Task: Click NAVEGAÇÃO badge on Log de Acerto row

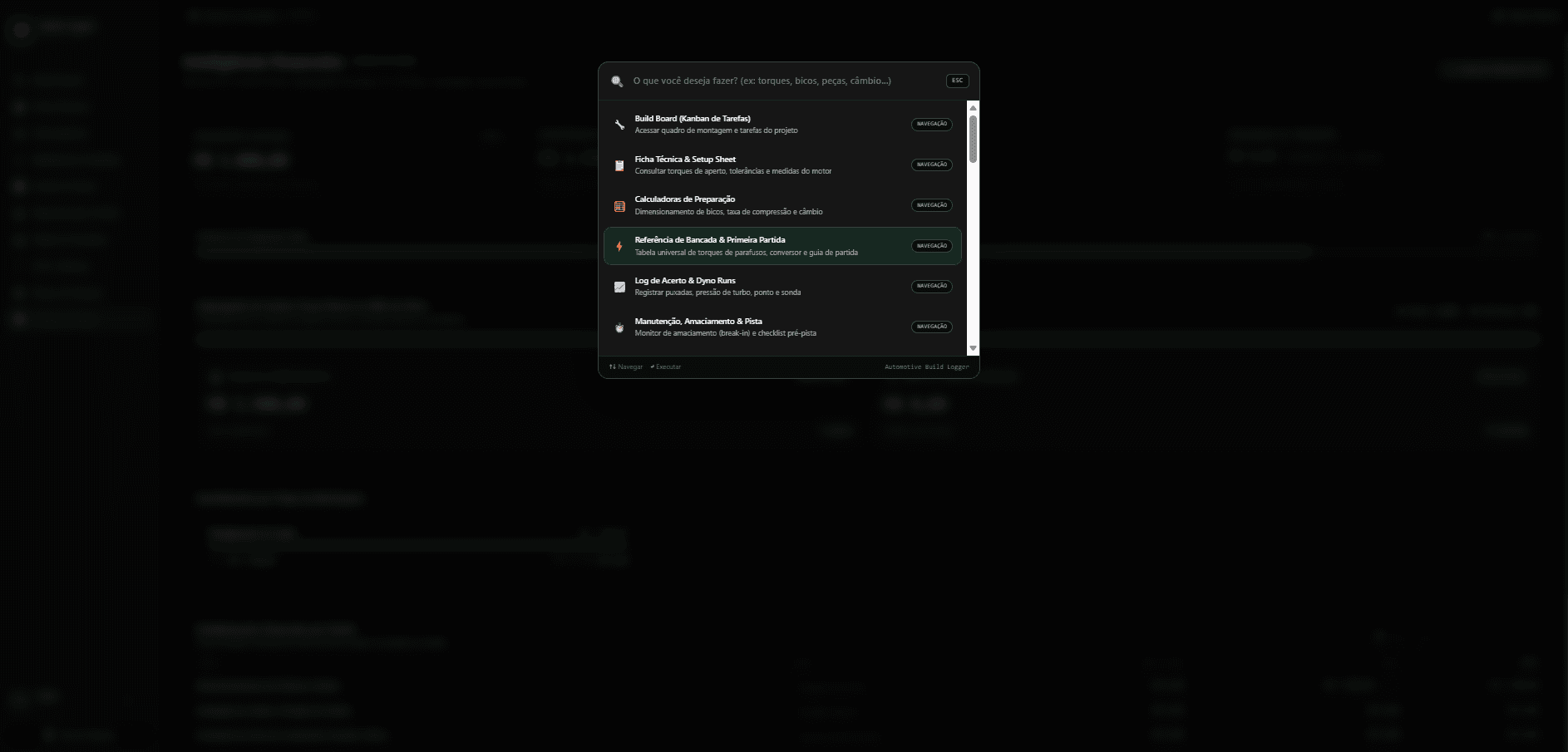Action: [931, 286]
